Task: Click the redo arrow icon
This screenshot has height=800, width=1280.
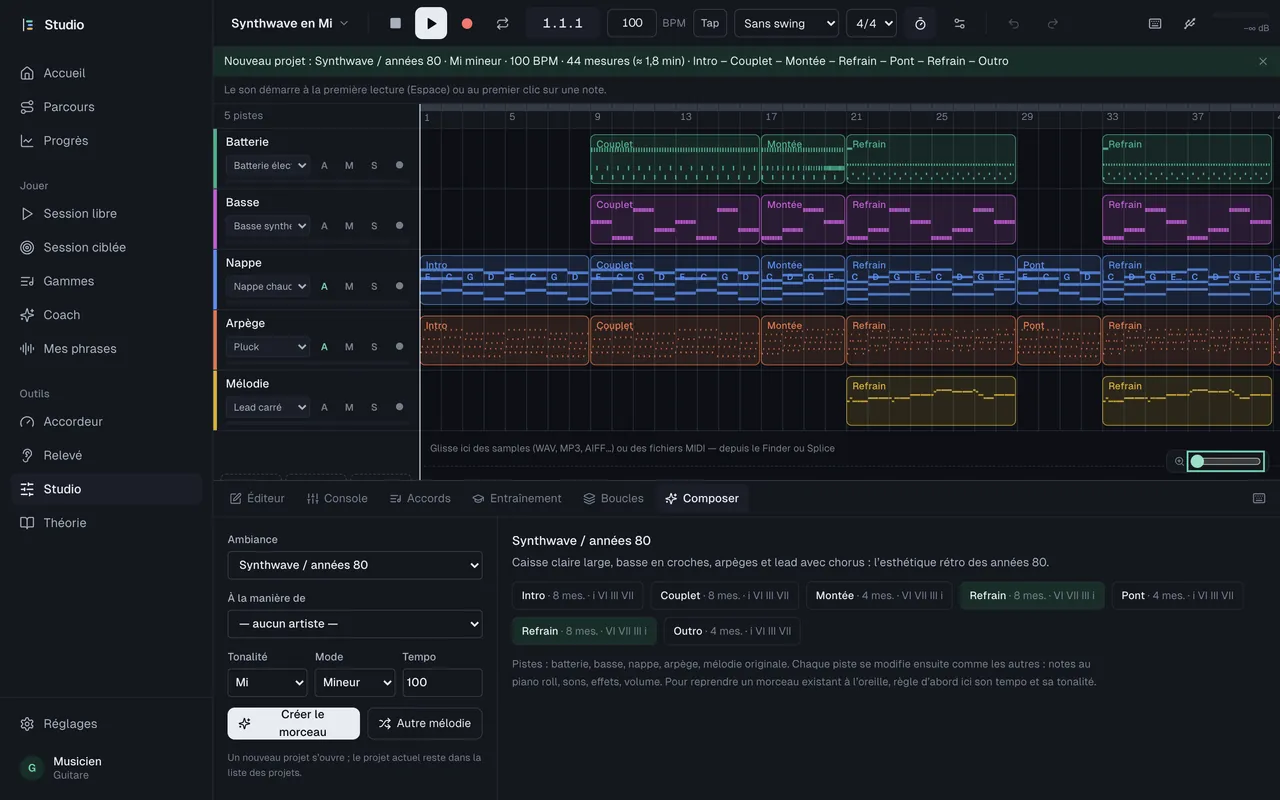Action: (1052, 23)
